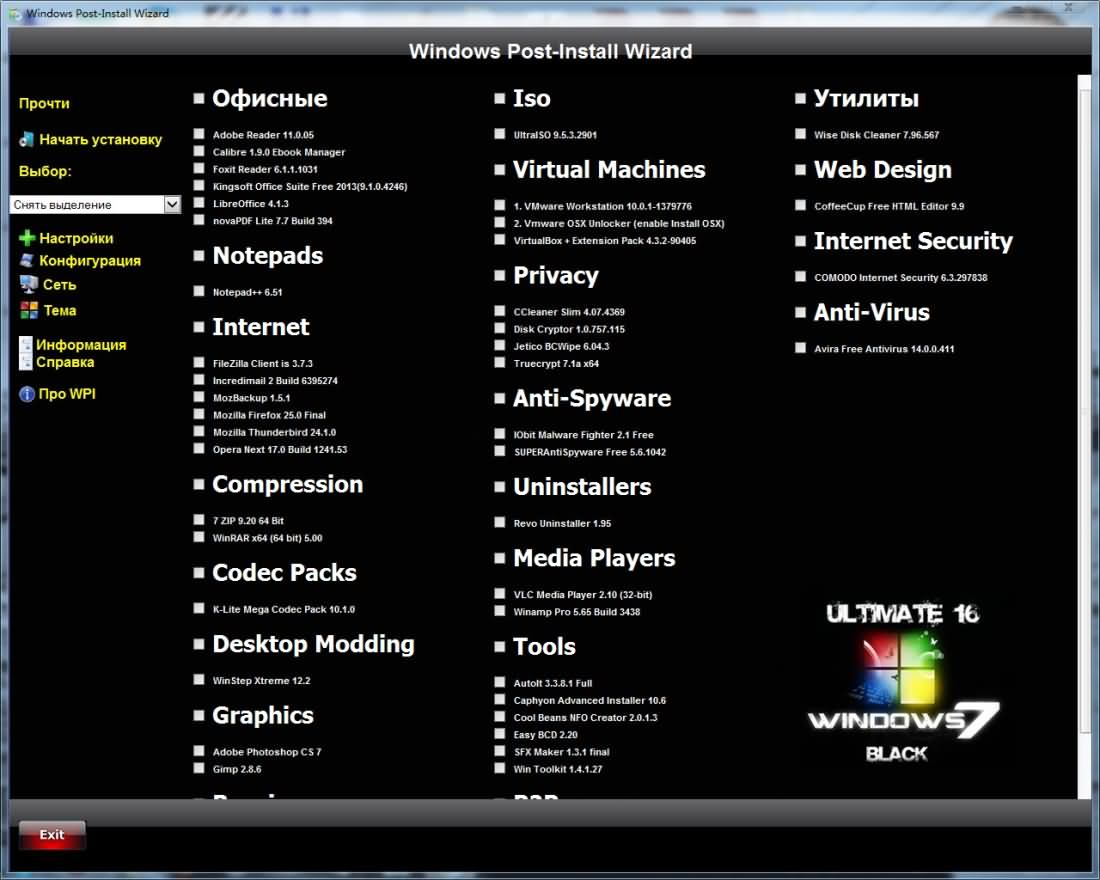Check Win Toolkit 1.4.1.27
Viewport: 1100px width, 880px height.
pyautogui.click(x=499, y=768)
